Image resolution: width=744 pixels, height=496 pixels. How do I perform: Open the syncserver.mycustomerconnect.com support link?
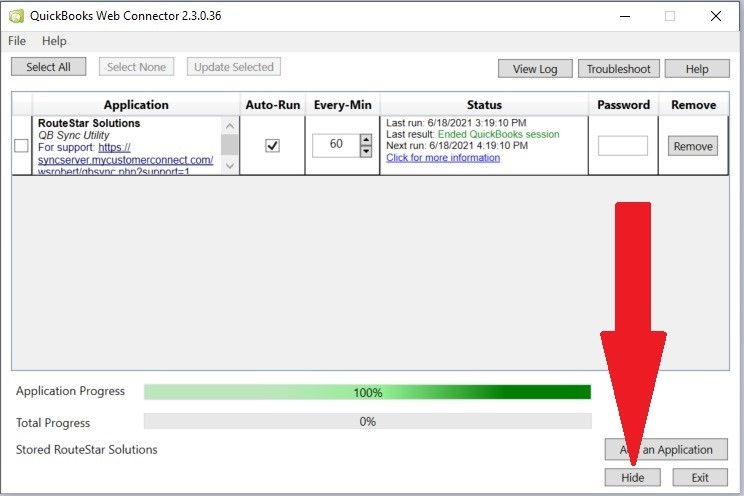coord(126,160)
